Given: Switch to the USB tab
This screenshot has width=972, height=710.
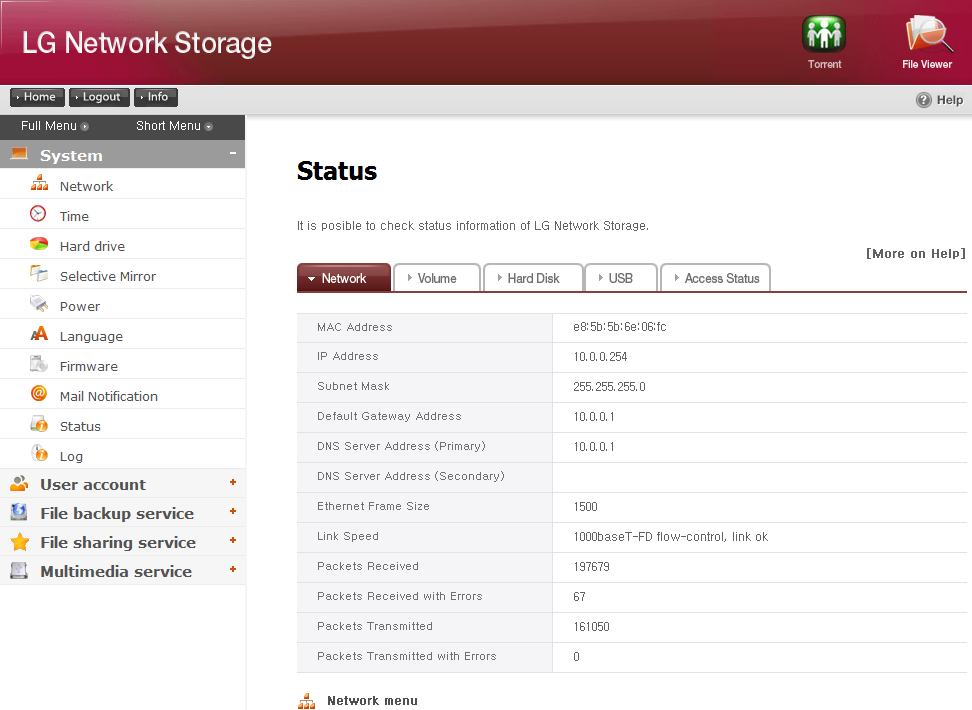Looking at the screenshot, I should 621,278.
